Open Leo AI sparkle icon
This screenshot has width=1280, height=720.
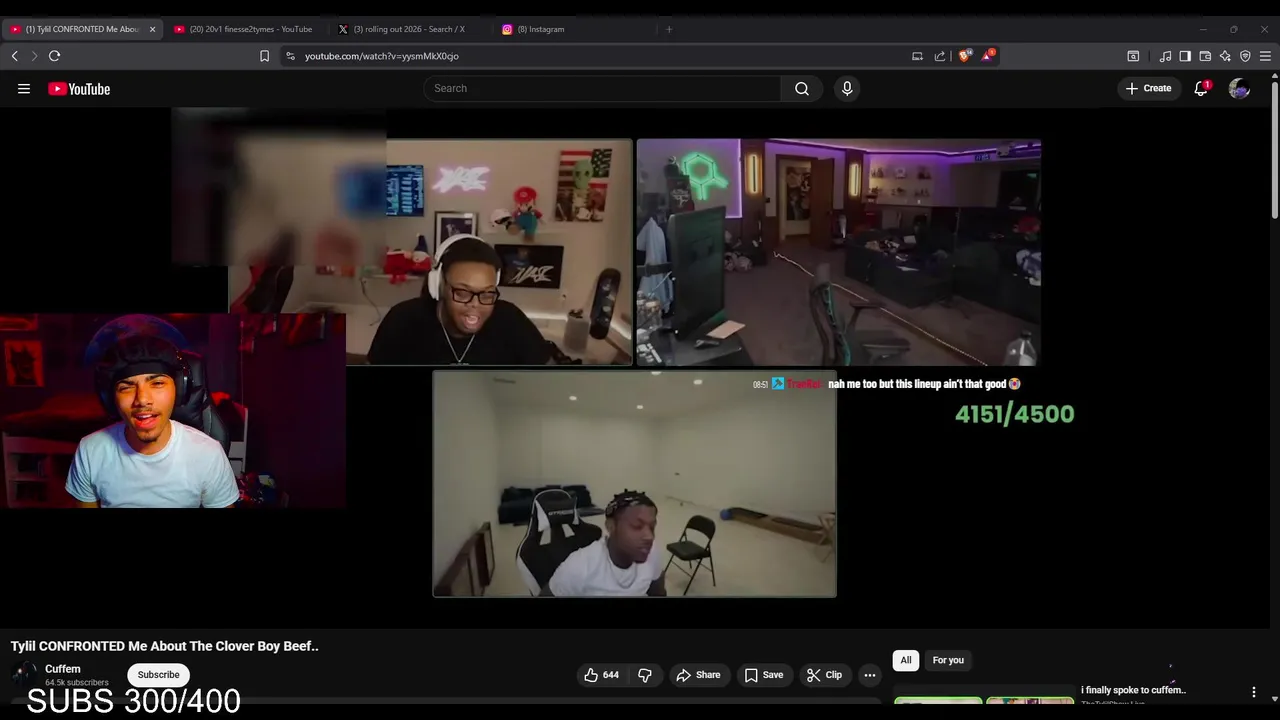[x=1225, y=56]
